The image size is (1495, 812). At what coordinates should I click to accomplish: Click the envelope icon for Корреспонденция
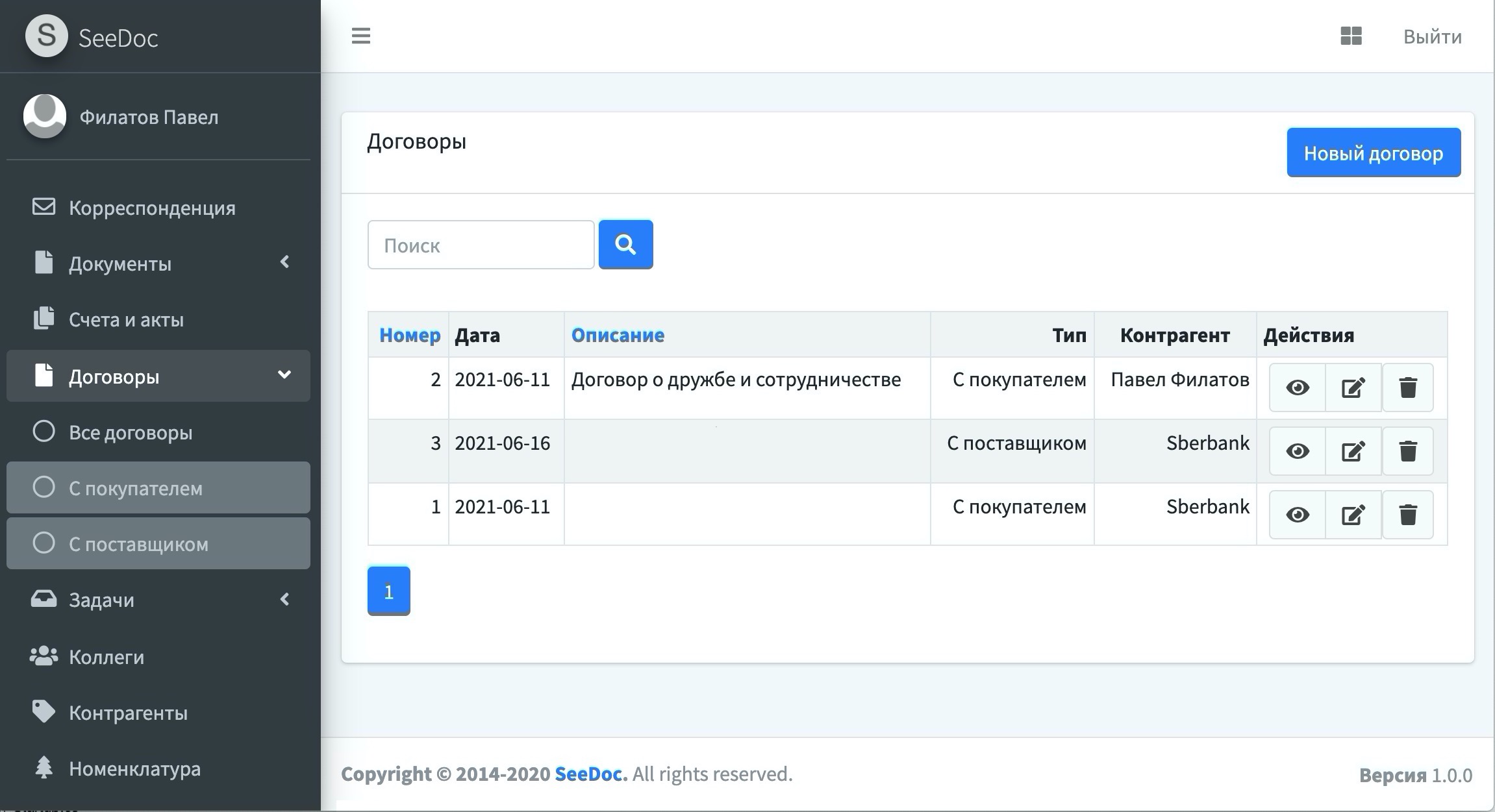(44, 207)
